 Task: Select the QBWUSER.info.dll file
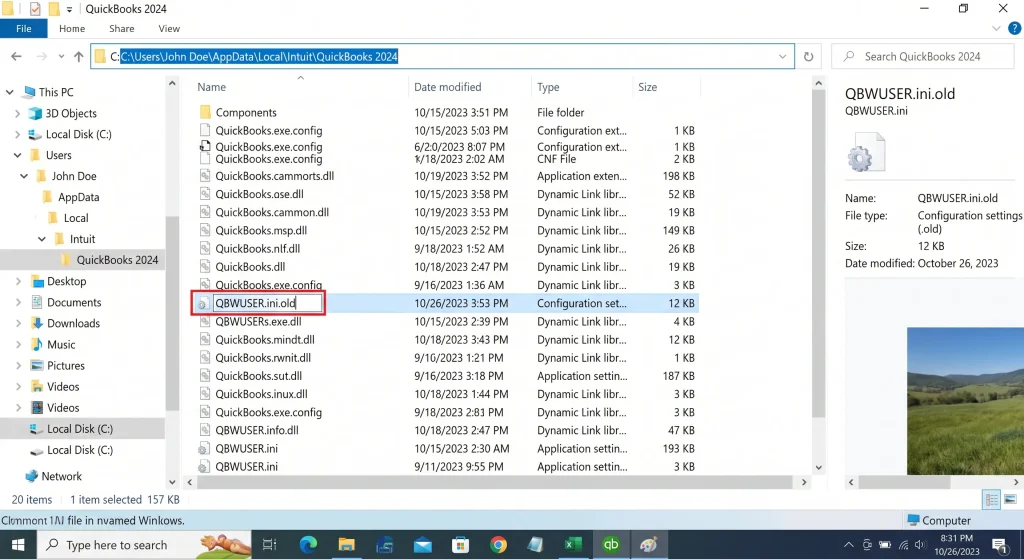coord(257,430)
